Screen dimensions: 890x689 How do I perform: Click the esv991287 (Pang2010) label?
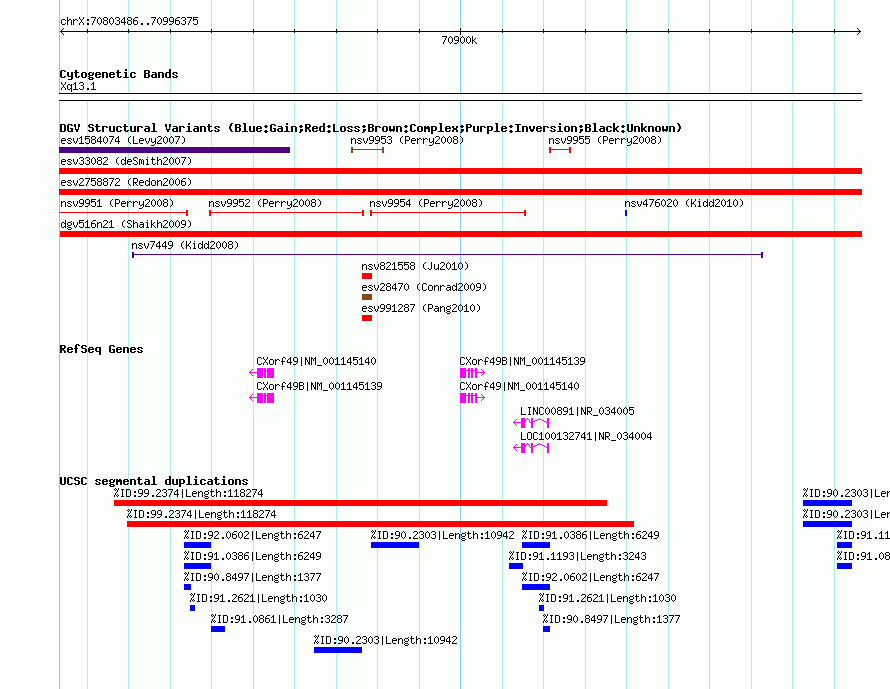(421, 308)
